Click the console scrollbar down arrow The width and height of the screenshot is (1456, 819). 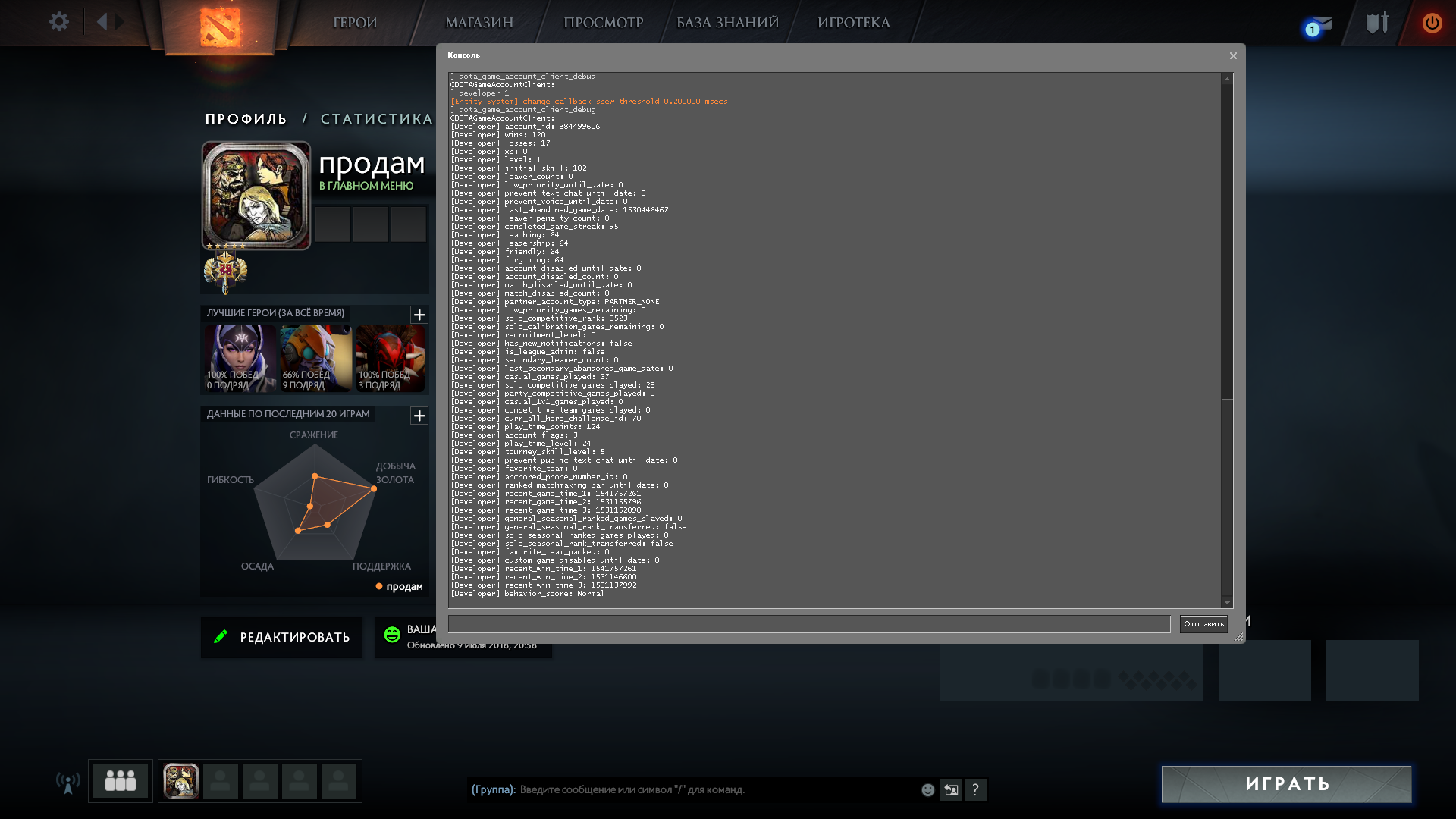(1227, 602)
